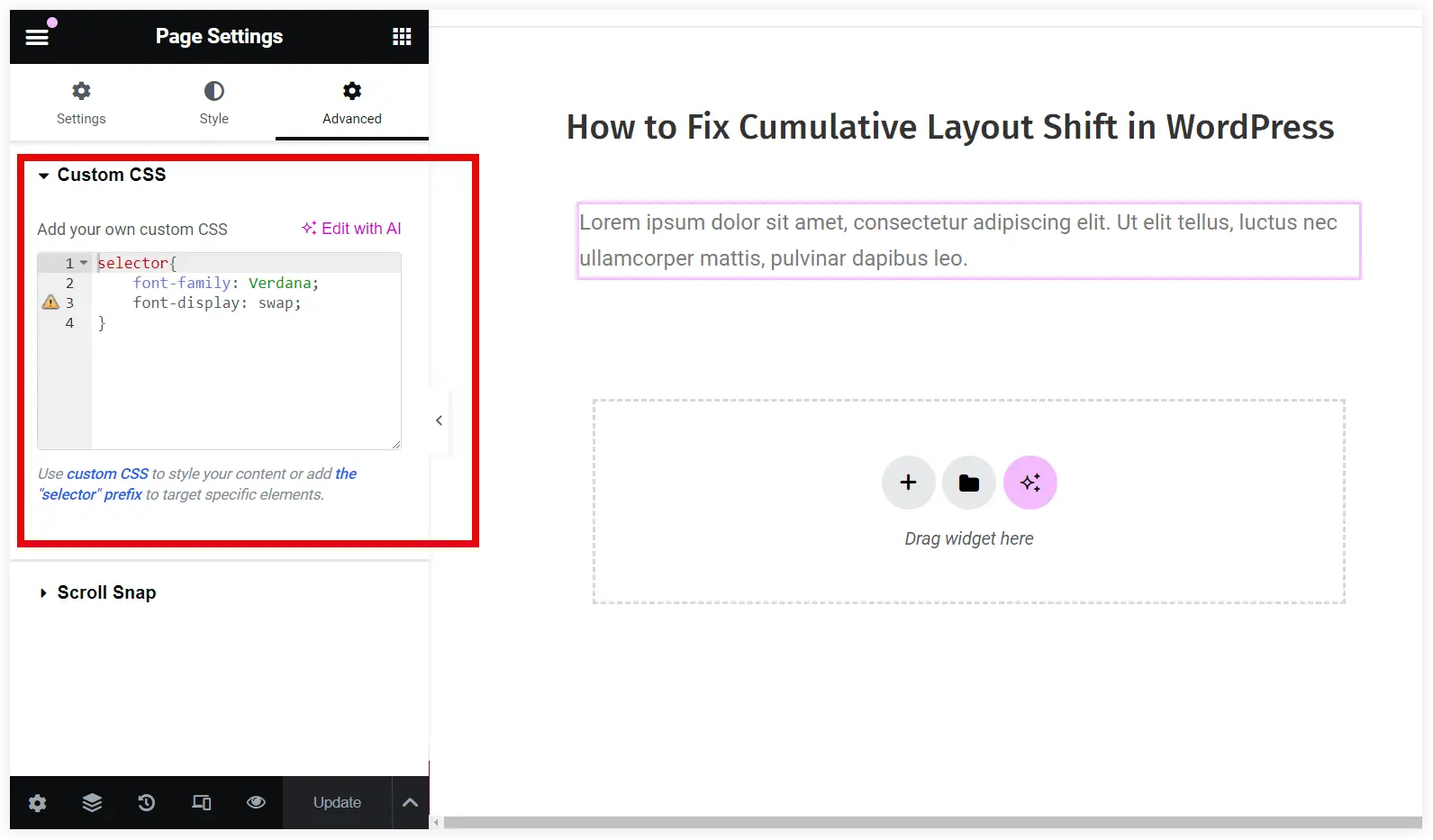Select the Lorem ipsum text widget

coord(968,240)
